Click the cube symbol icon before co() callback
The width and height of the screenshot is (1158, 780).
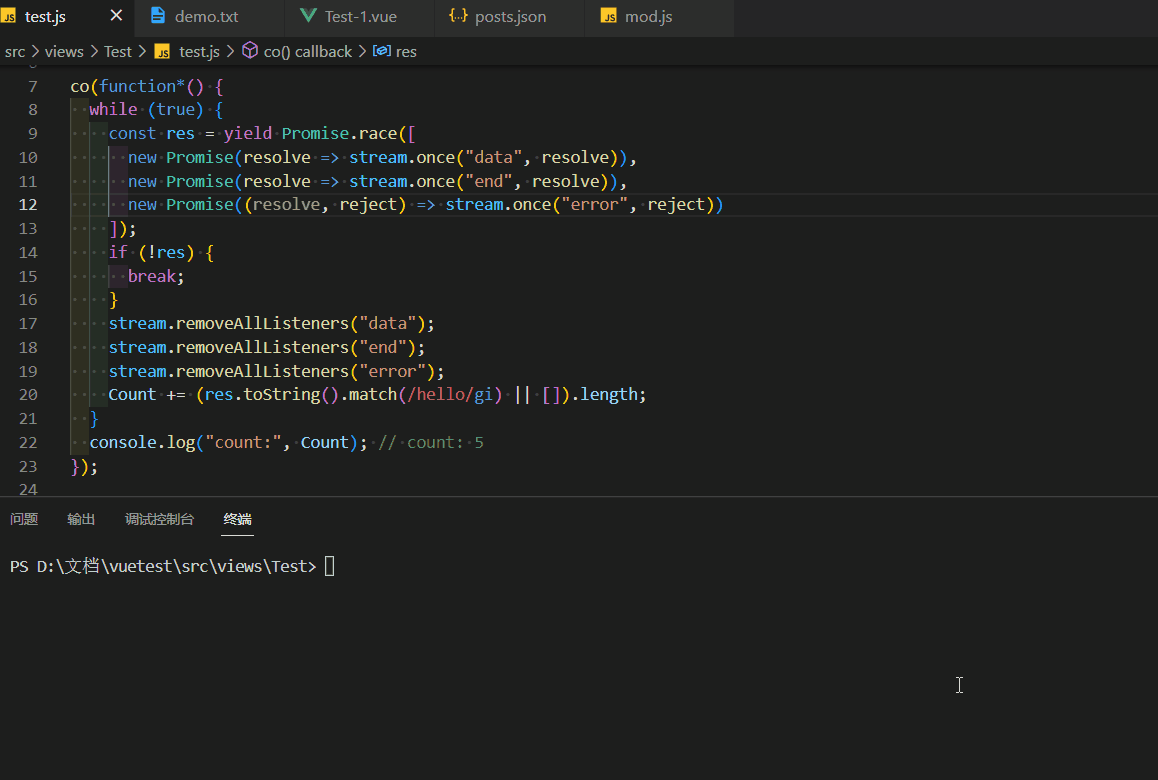(x=250, y=50)
